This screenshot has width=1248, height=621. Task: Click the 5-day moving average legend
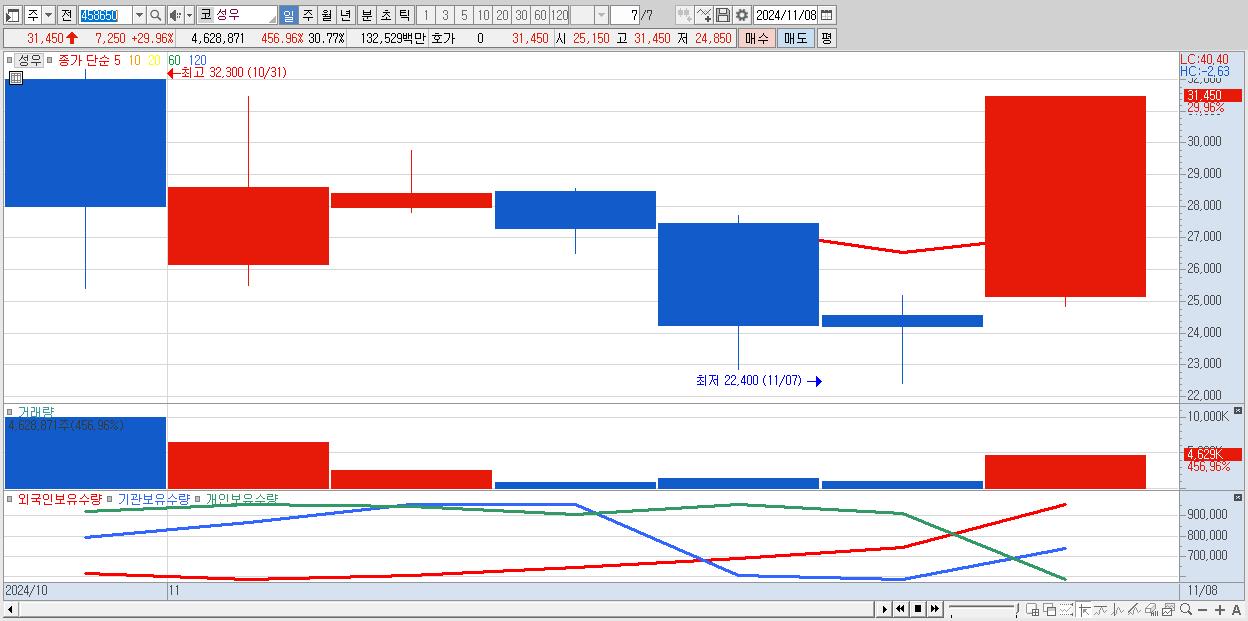[x=117, y=60]
